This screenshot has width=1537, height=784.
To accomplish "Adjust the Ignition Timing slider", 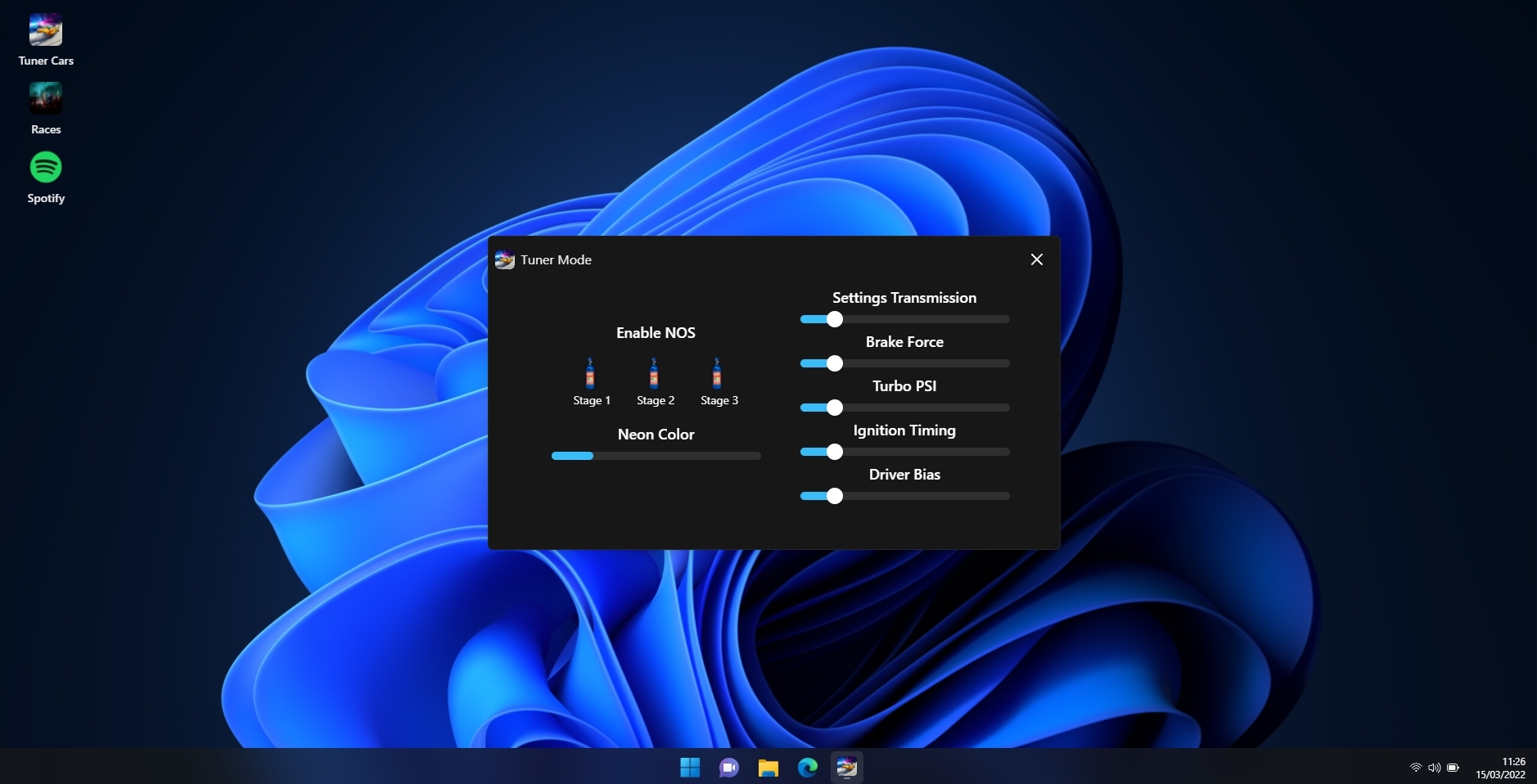I will (904, 452).
